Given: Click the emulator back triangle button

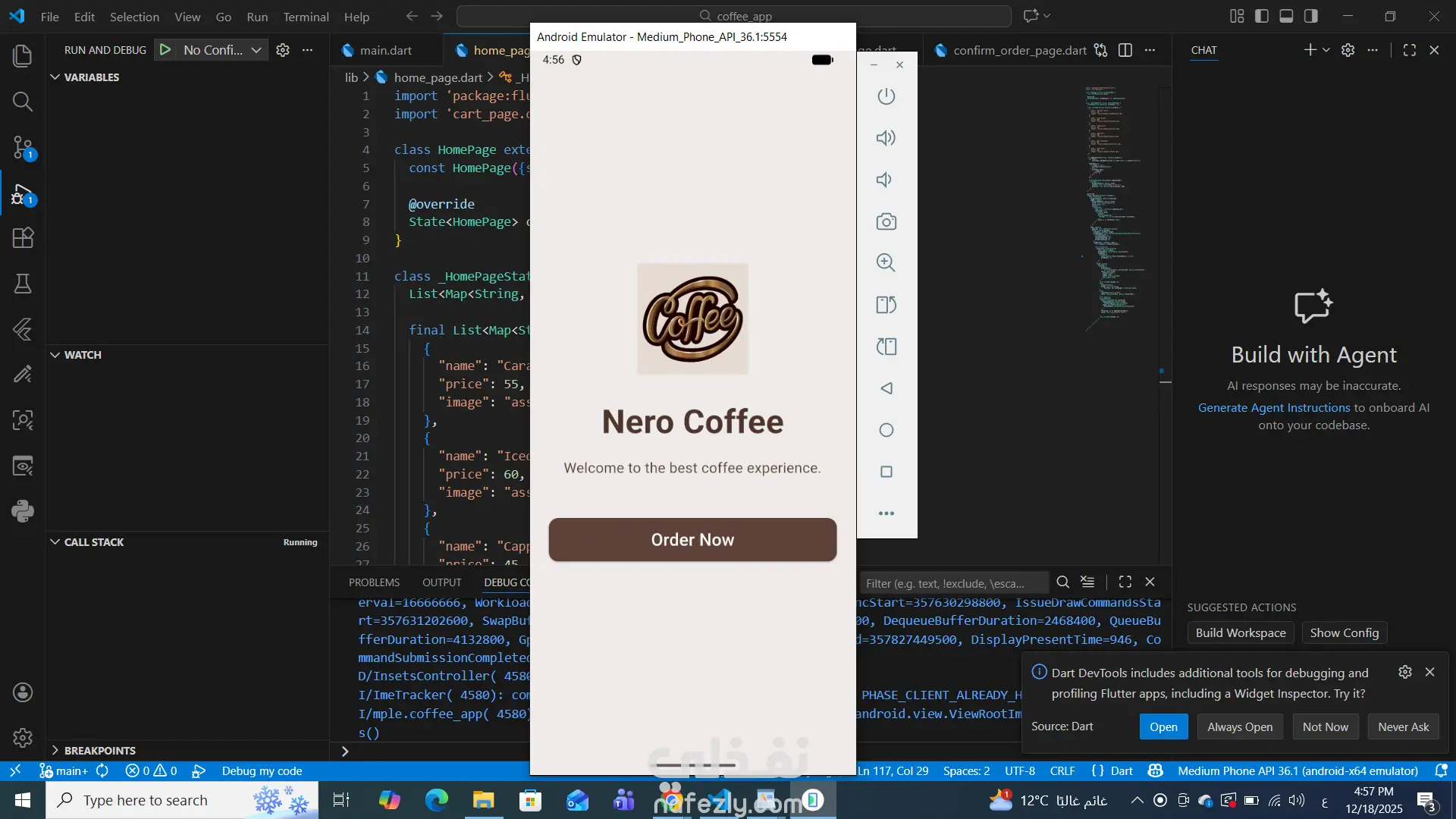Looking at the screenshot, I should tap(886, 388).
